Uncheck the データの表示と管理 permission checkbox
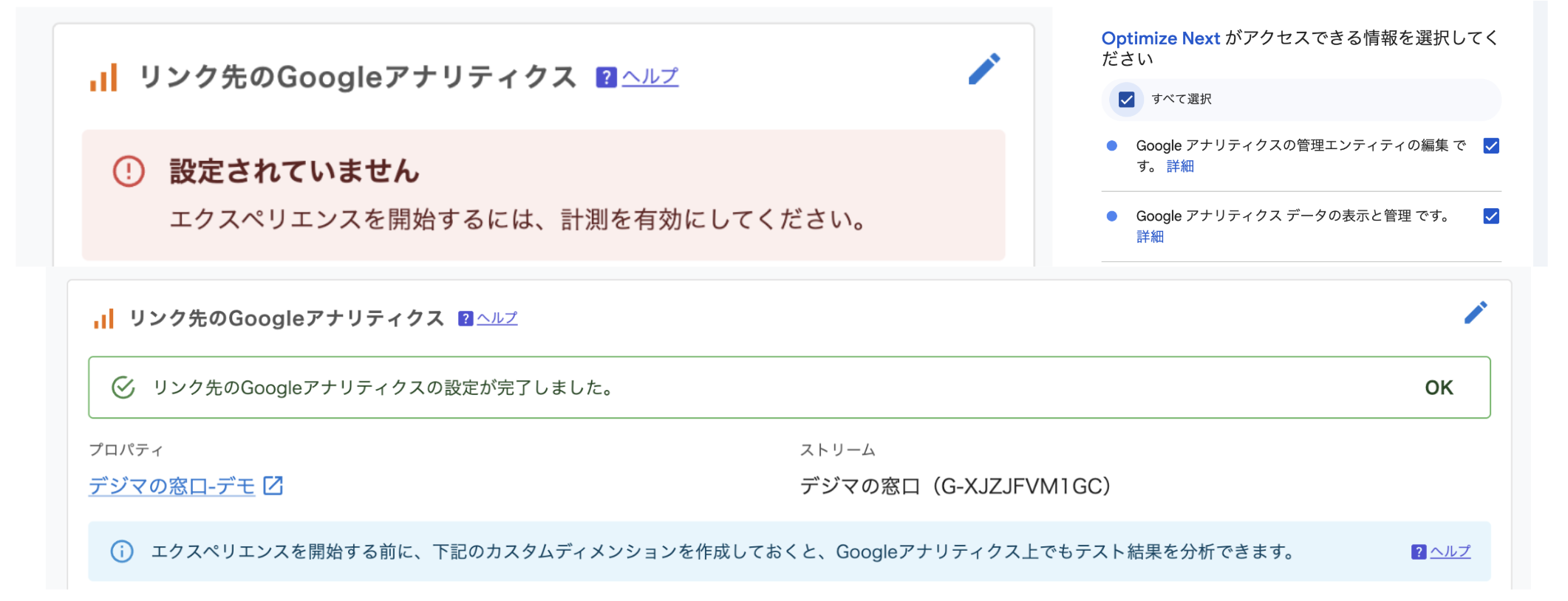 click(x=1491, y=216)
